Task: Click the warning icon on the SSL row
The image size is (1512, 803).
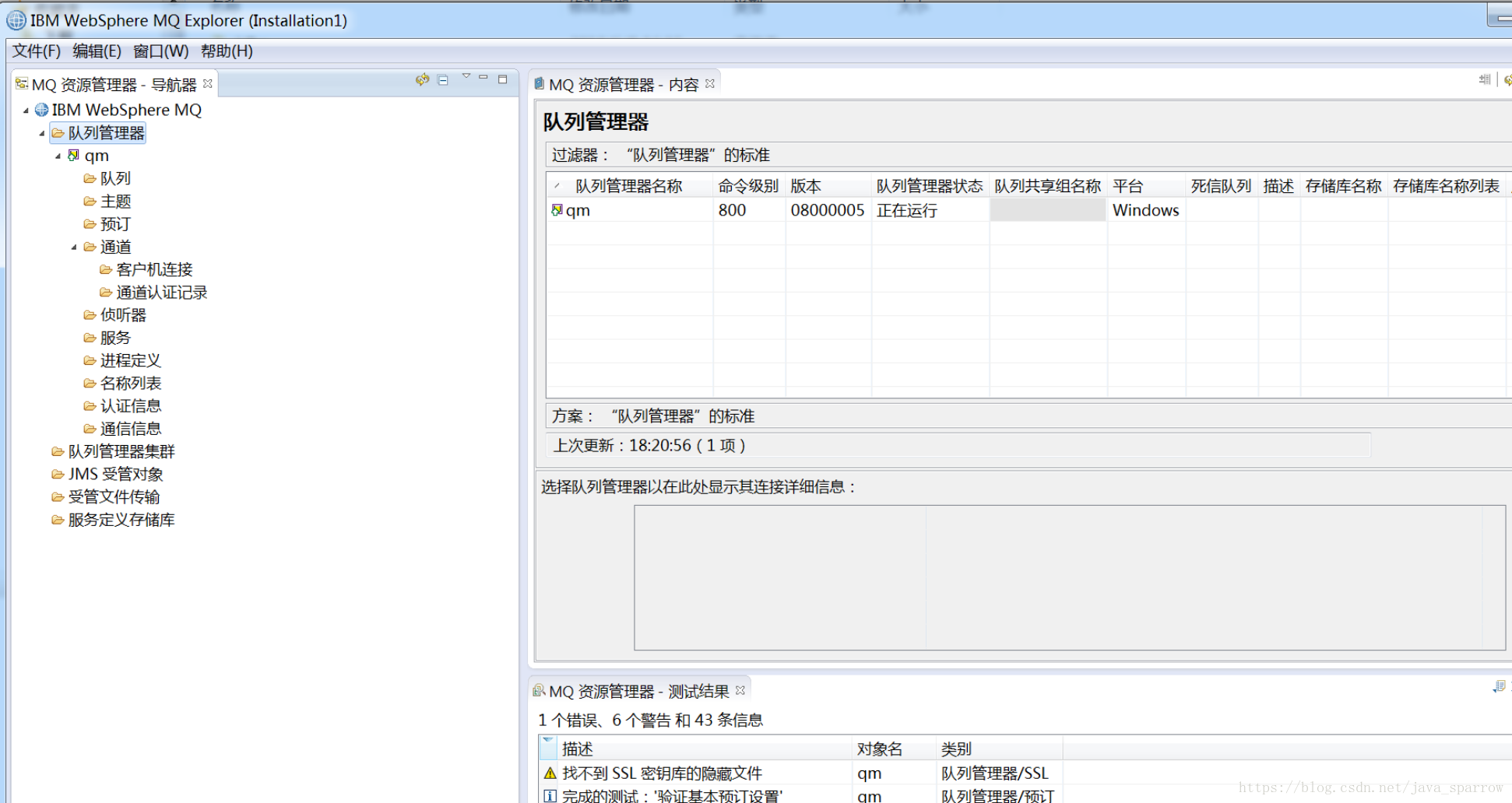Action: click(550, 773)
